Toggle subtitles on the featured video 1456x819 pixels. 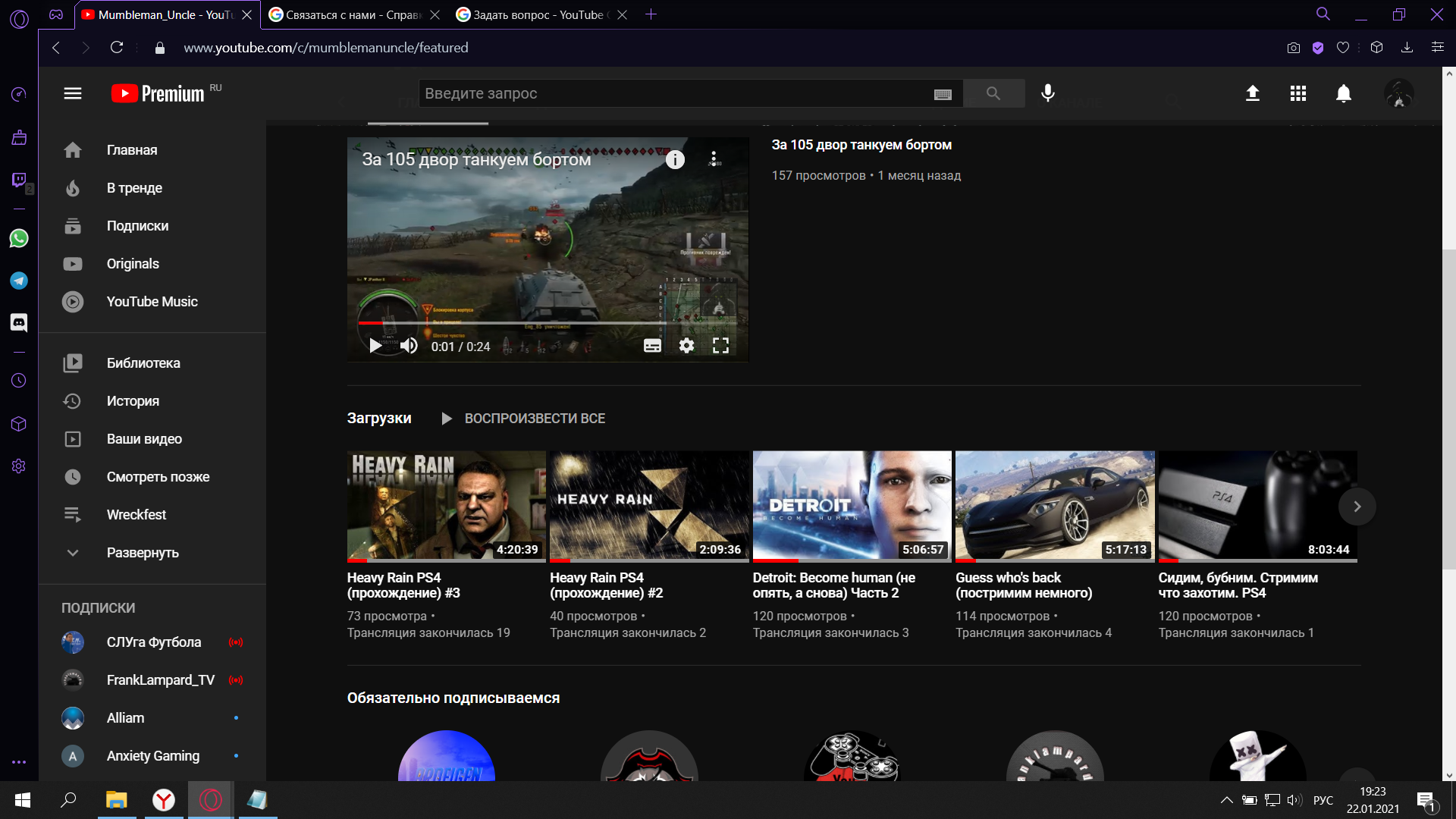(652, 346)
